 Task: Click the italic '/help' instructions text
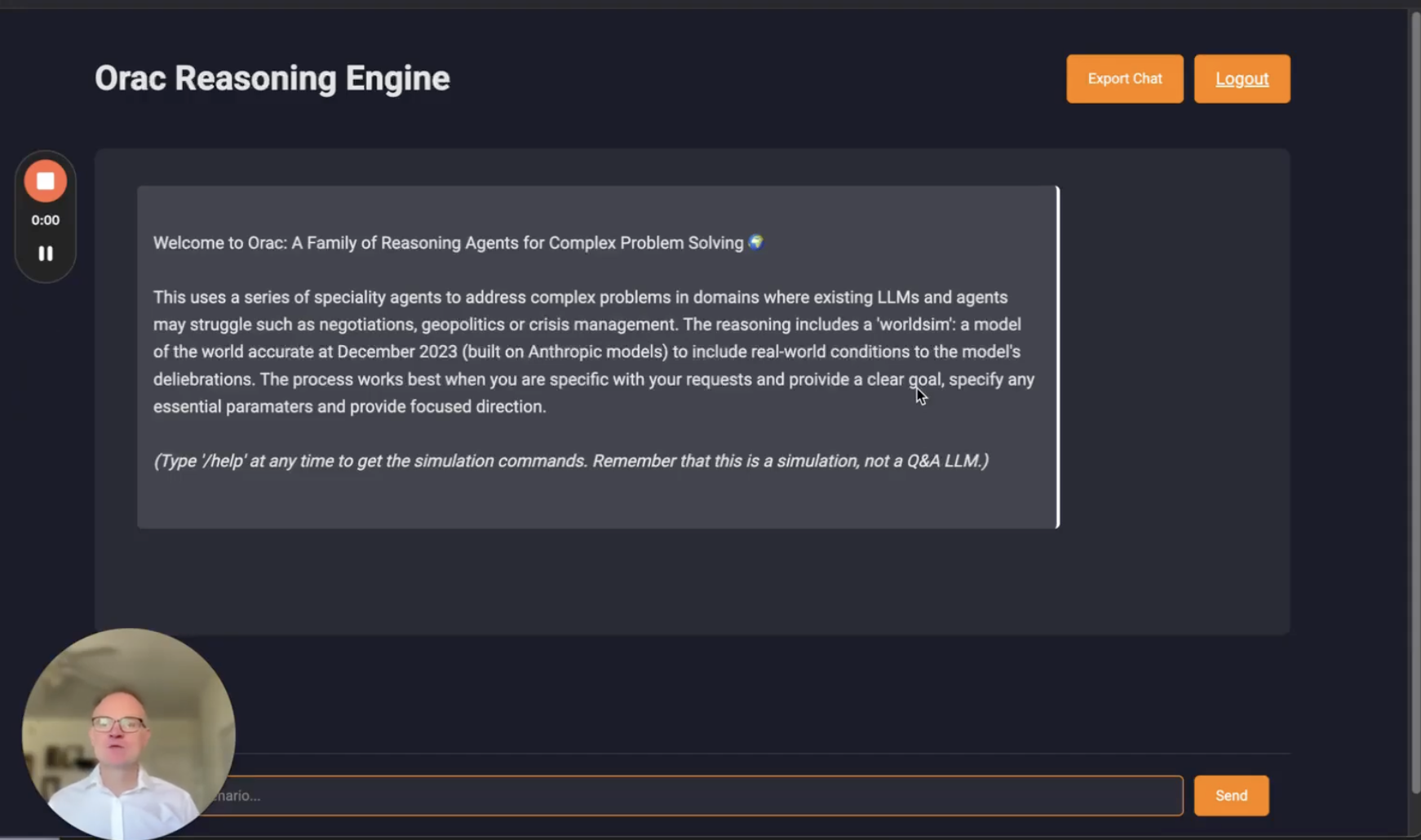point(571,461)
